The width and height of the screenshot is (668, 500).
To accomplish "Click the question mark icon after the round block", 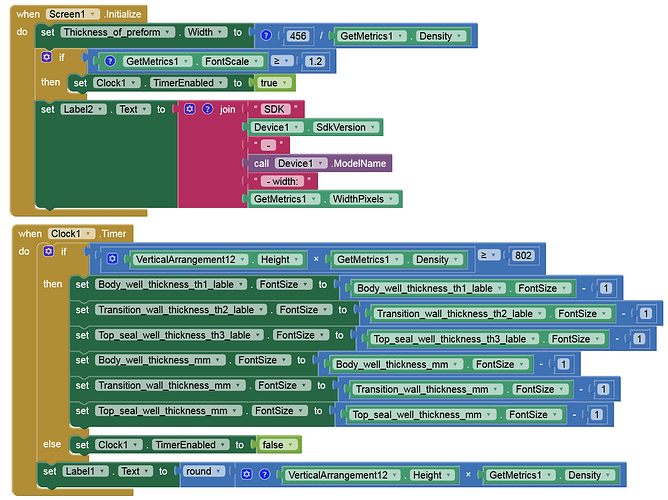I will pos(265,474).
